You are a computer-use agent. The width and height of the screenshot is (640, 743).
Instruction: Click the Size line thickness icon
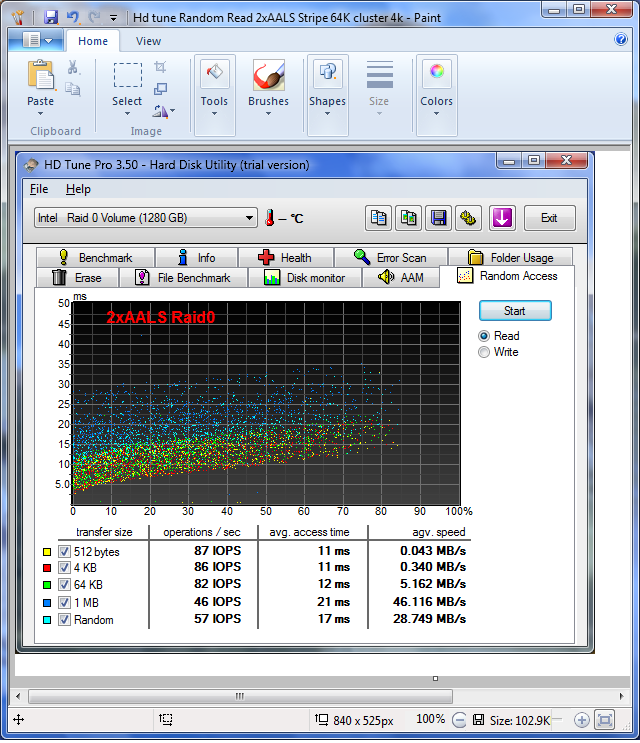[x=379, y=75]
